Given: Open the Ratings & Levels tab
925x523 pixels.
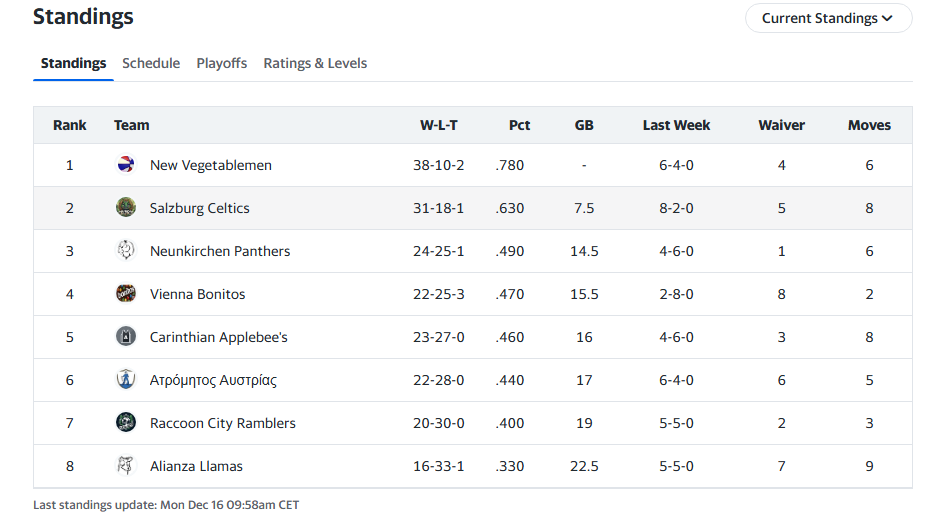Looking at the screenshot, I should [315, 63].
